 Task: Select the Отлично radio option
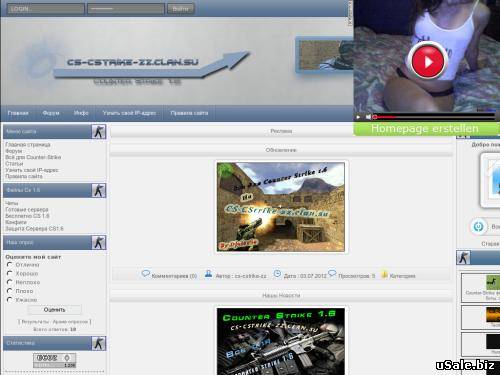pyautogui.click(x=10, y=264)
